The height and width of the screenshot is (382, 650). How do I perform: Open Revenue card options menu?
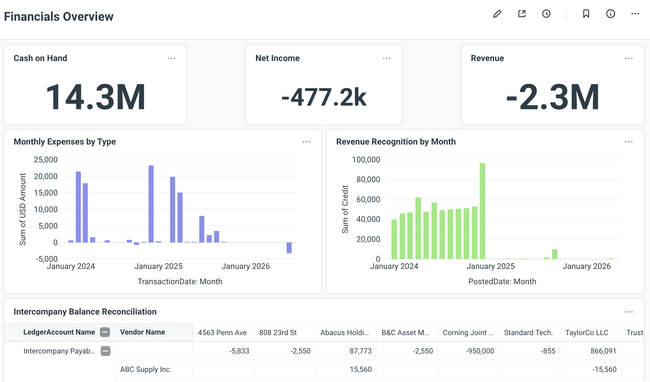[x=628, y=58]
